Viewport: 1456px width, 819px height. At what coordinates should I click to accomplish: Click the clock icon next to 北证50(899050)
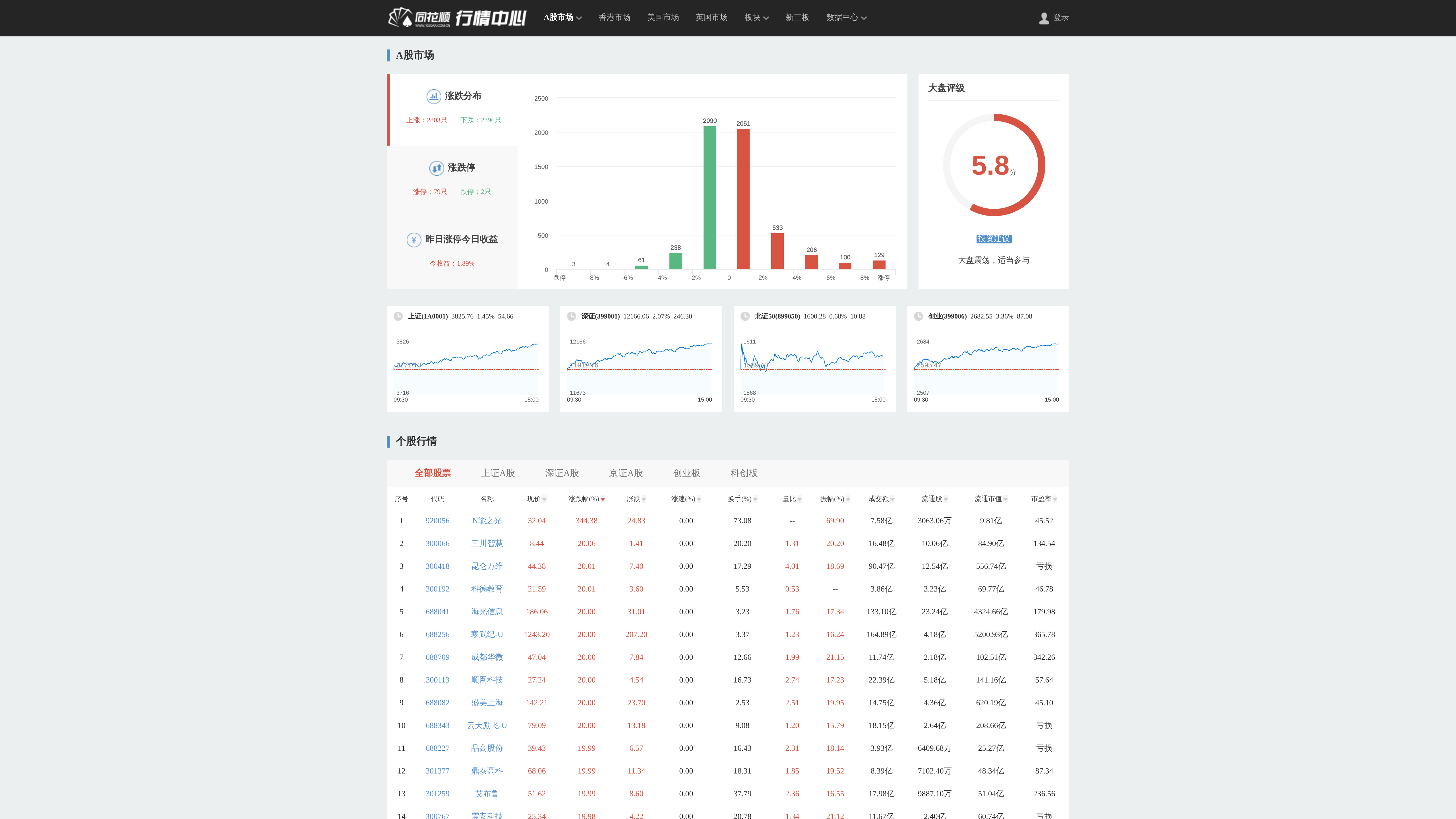coord(745,317)
